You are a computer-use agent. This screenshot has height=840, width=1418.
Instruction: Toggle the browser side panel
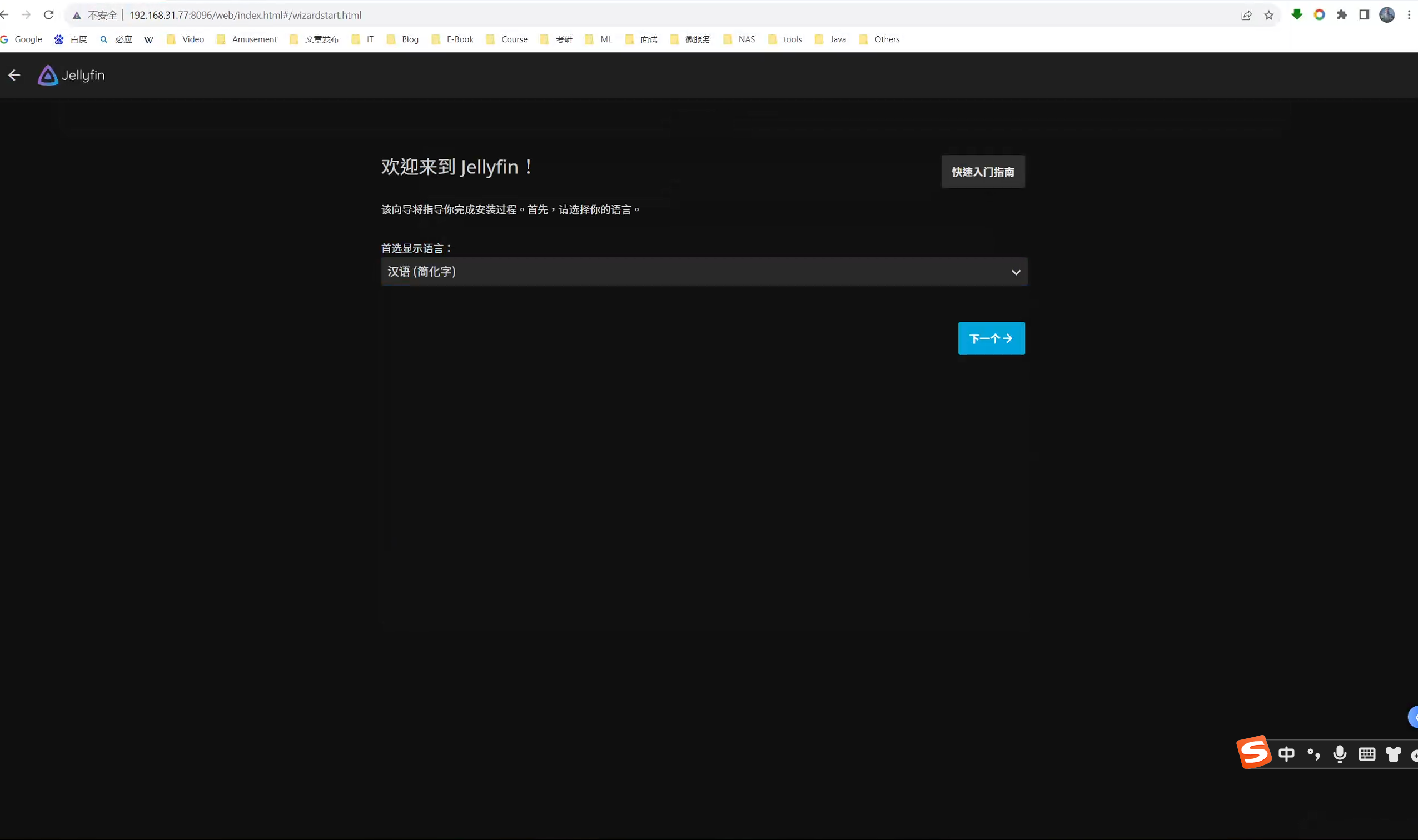1364,16
